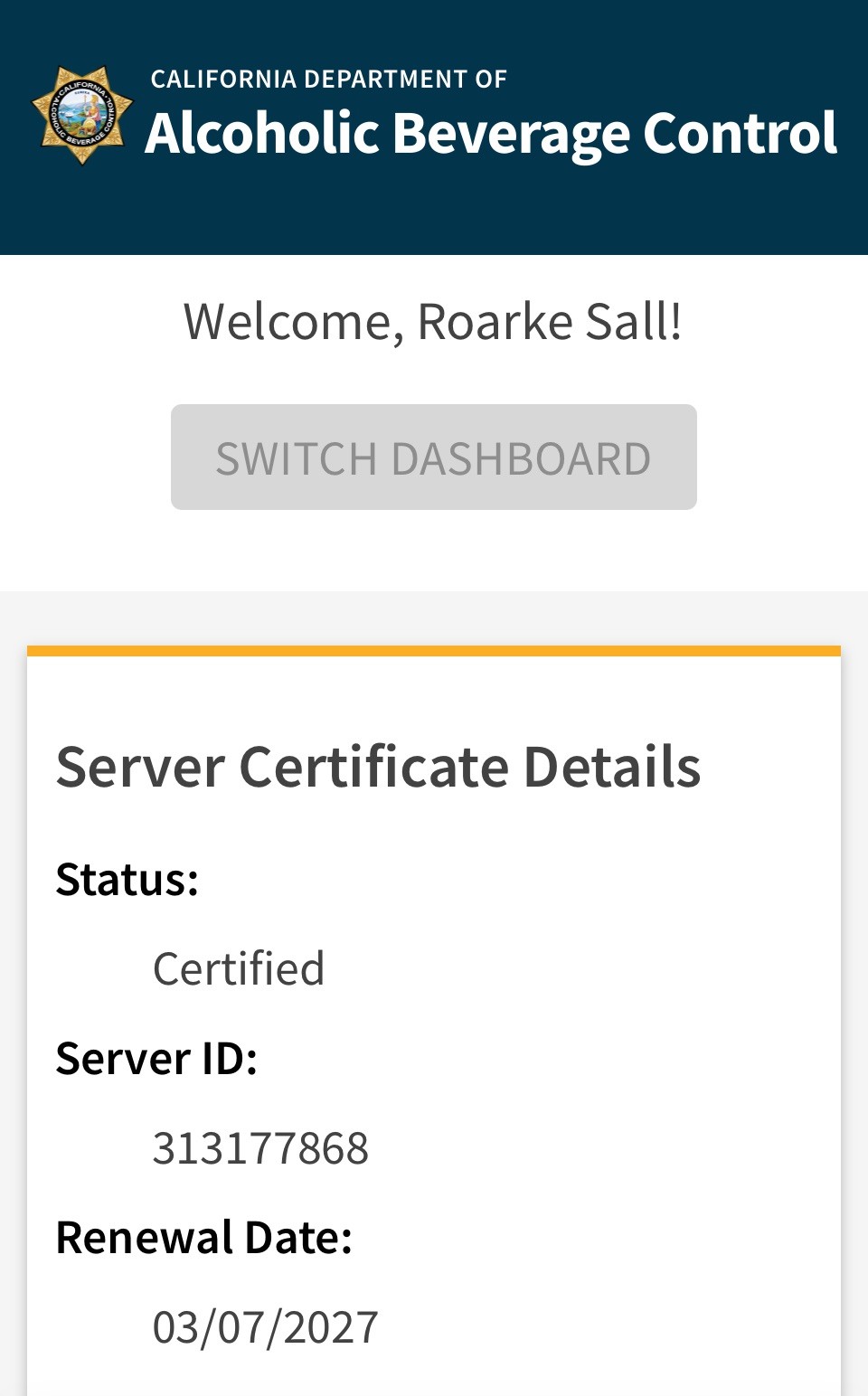Viewport: 868px width, 1396px height.
Task: Click the Server ID: label
Action: (x=156, y=1059)
